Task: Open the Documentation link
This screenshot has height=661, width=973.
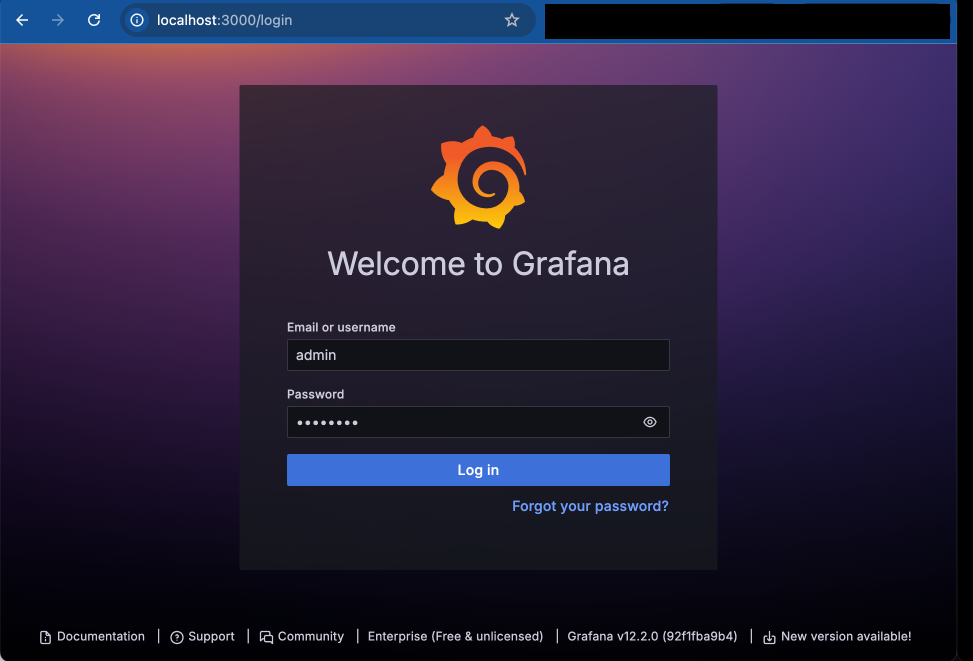Action: click(100, 636)
